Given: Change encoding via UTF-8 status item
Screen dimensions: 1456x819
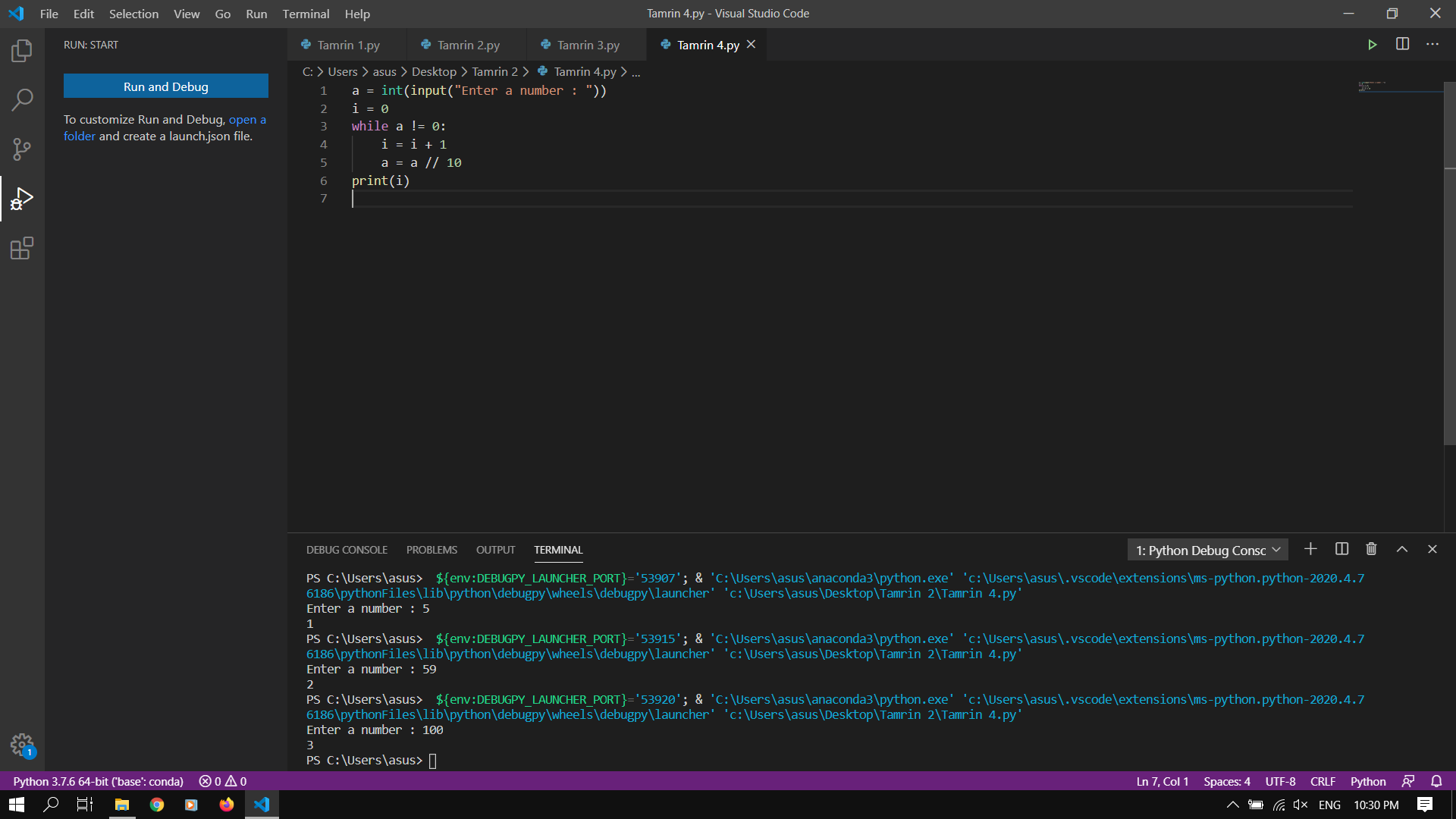Looking at the screenshot, I should click(1280, 781).
